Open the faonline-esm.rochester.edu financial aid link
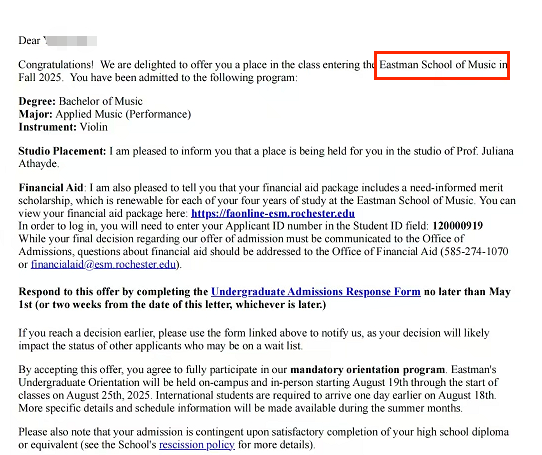The image size is (542, 455). coord(273,213)
